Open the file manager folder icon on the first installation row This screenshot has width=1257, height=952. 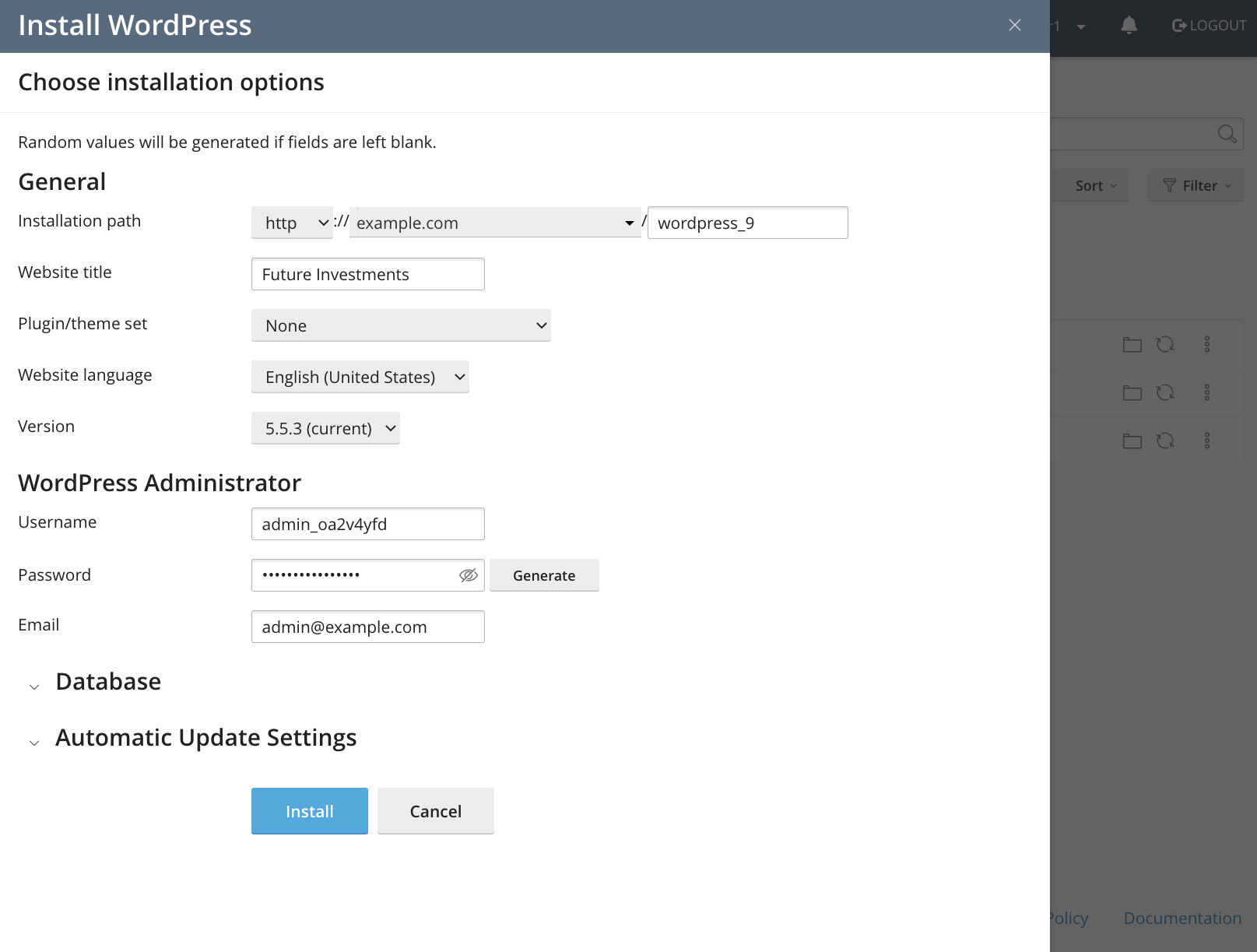point(1132,343)
